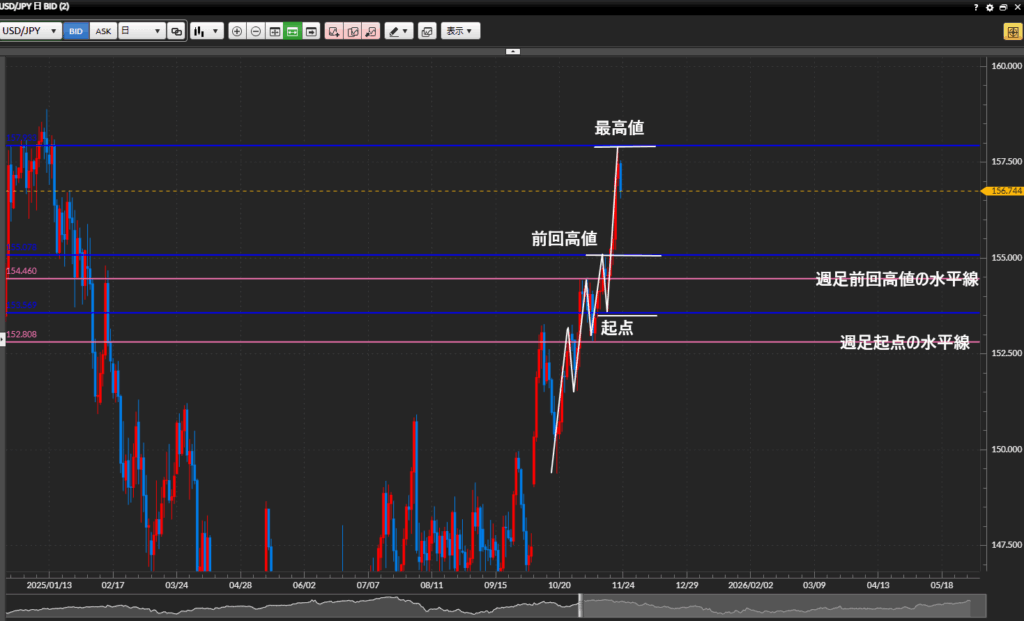1024x621 pixels.
Task: Click the first pink chart order icon
Action: pos(334,31)
